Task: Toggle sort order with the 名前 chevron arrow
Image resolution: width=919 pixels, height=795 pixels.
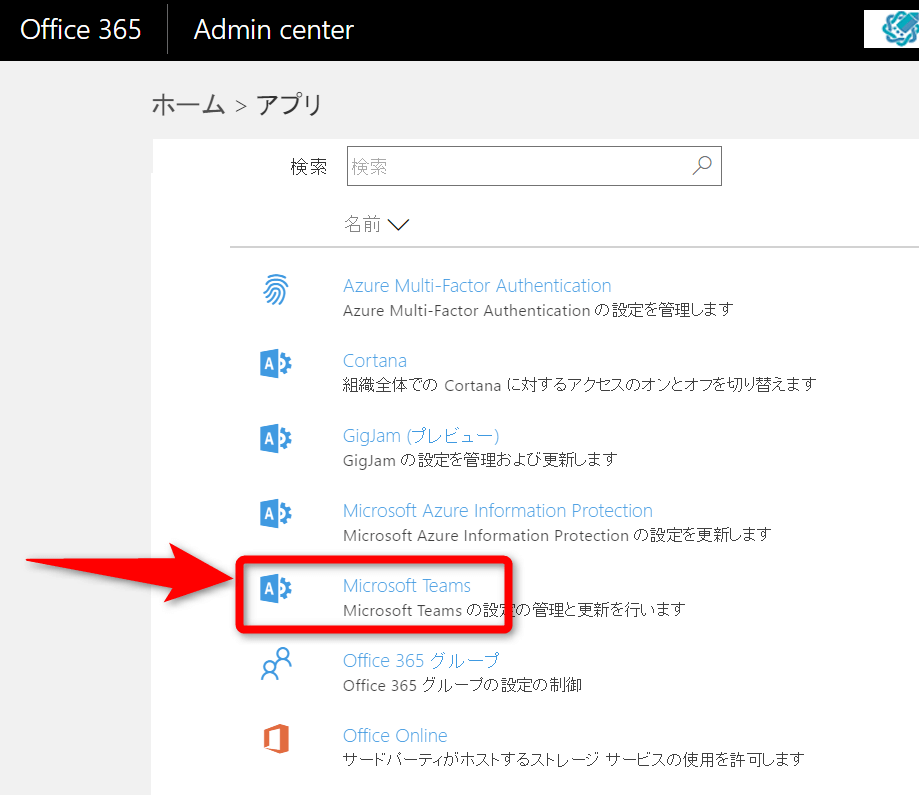Action: coord(398,226)
